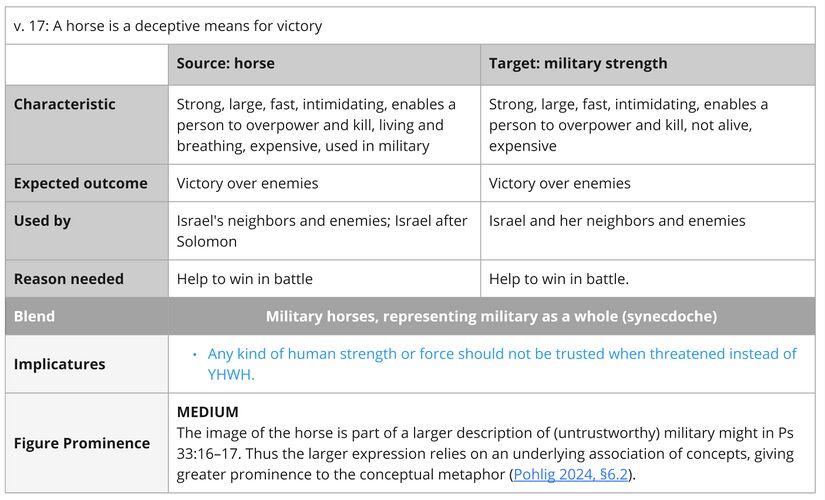Image resolution: width=825 pixels, height=500 pixels.
Task: Click the military strength characteristics cell
Action: (628, 125)
